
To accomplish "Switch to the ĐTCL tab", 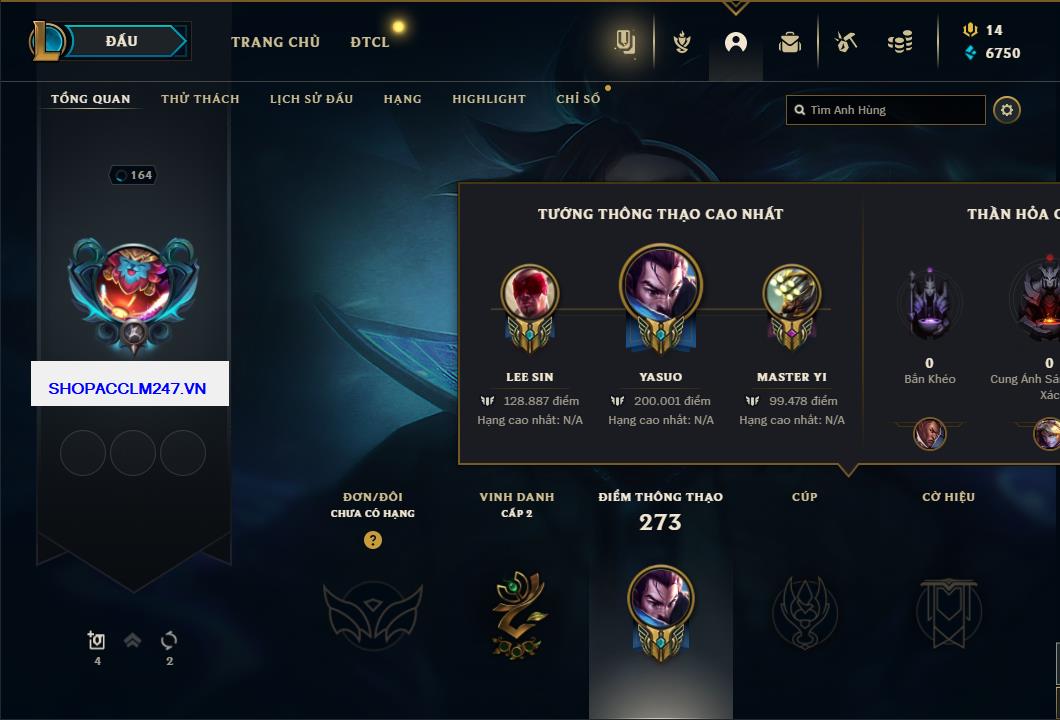I will (370, 42).
